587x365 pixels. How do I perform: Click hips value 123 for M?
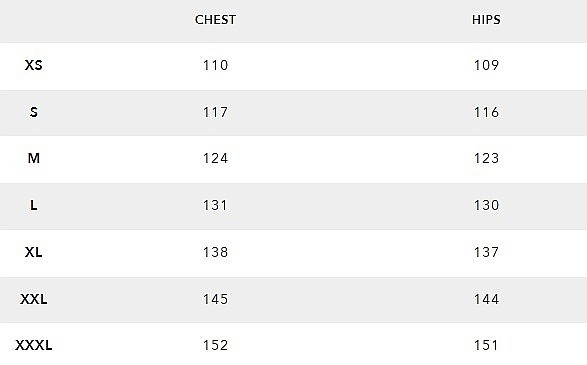point(486,158)
